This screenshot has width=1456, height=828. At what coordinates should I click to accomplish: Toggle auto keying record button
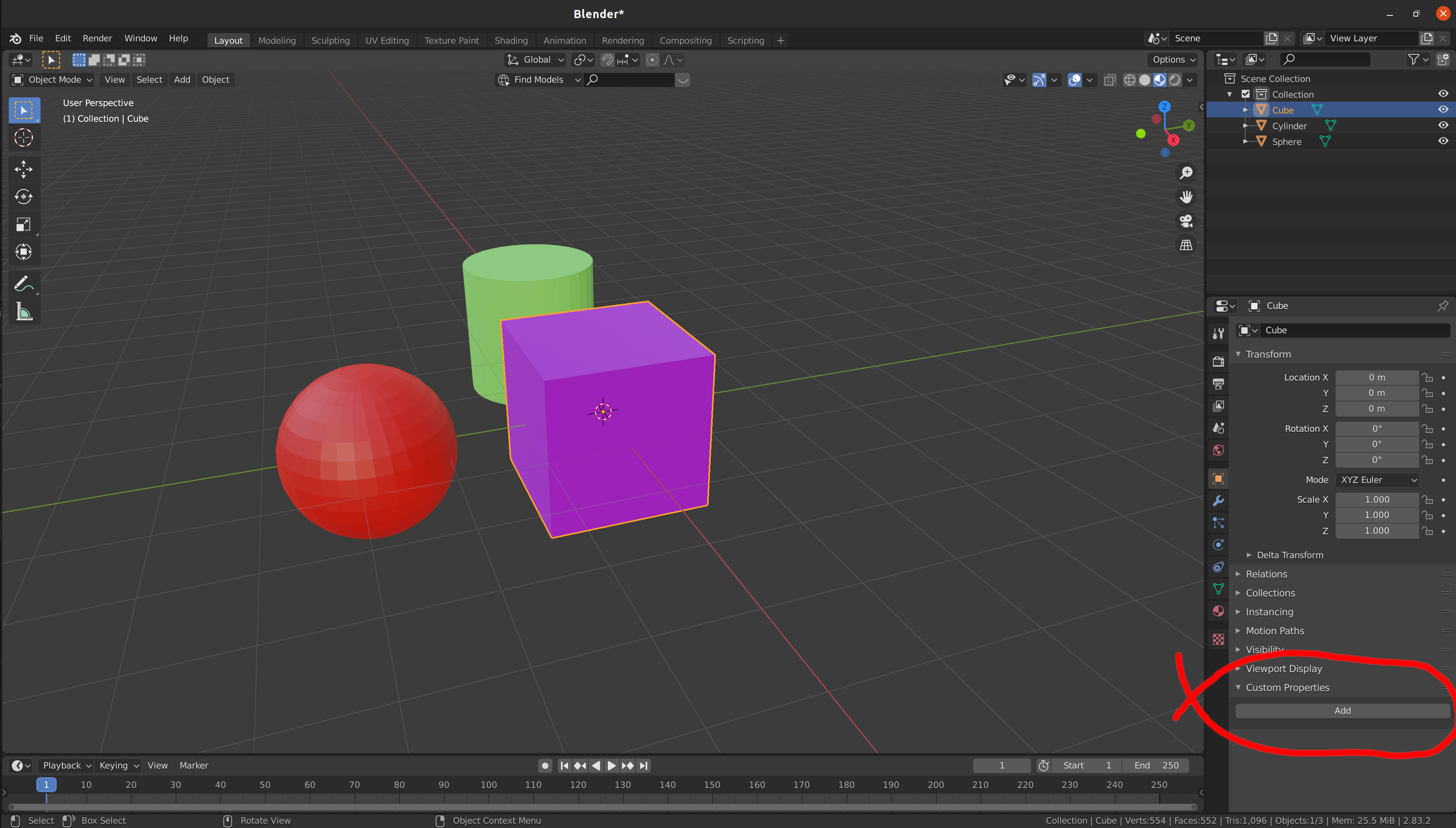(x=545, y=765)
